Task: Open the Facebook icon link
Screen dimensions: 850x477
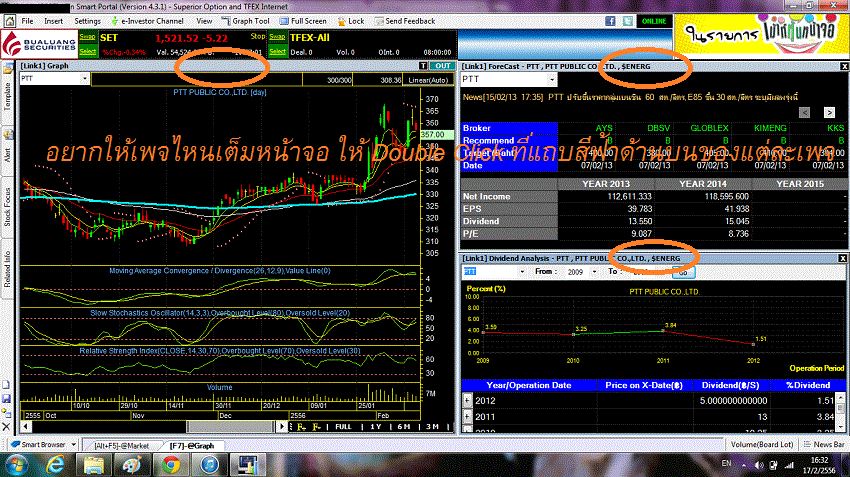Action: pyautogui.click(x=610, y=21)
